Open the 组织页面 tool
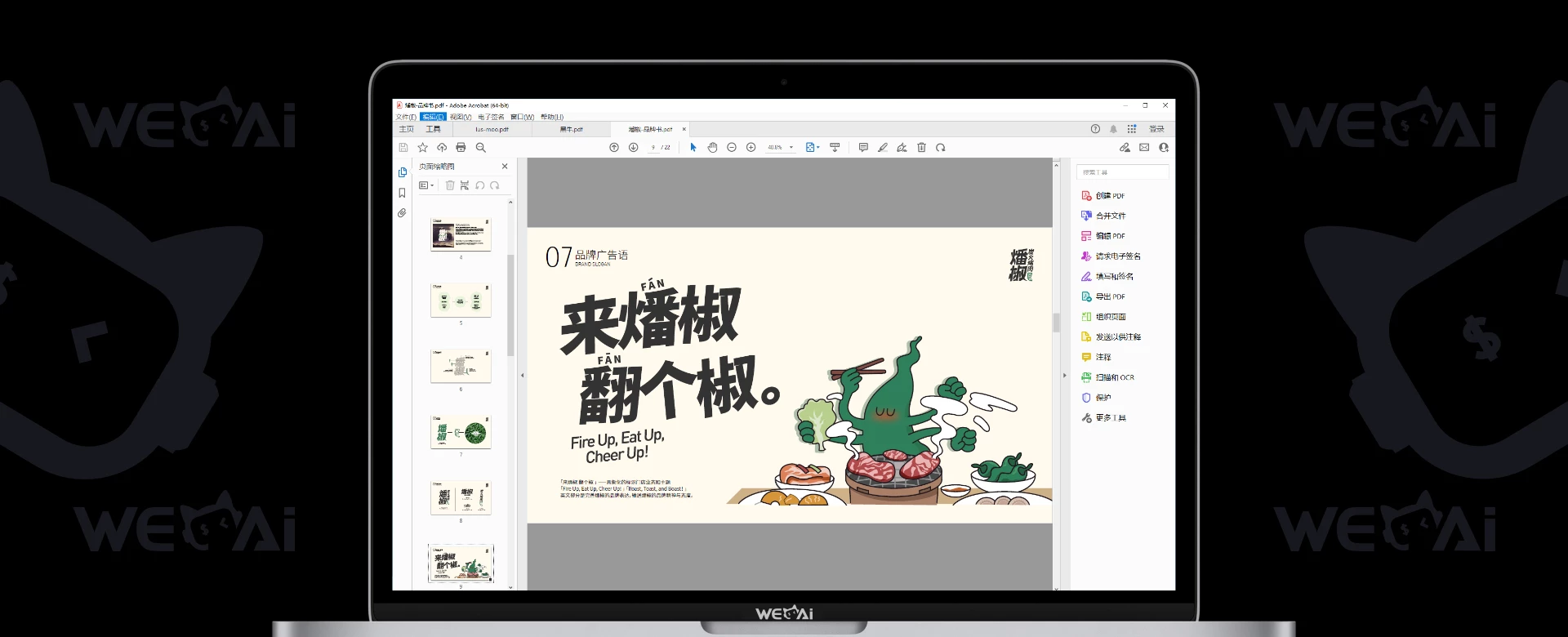 click(x=1103, y=317)
